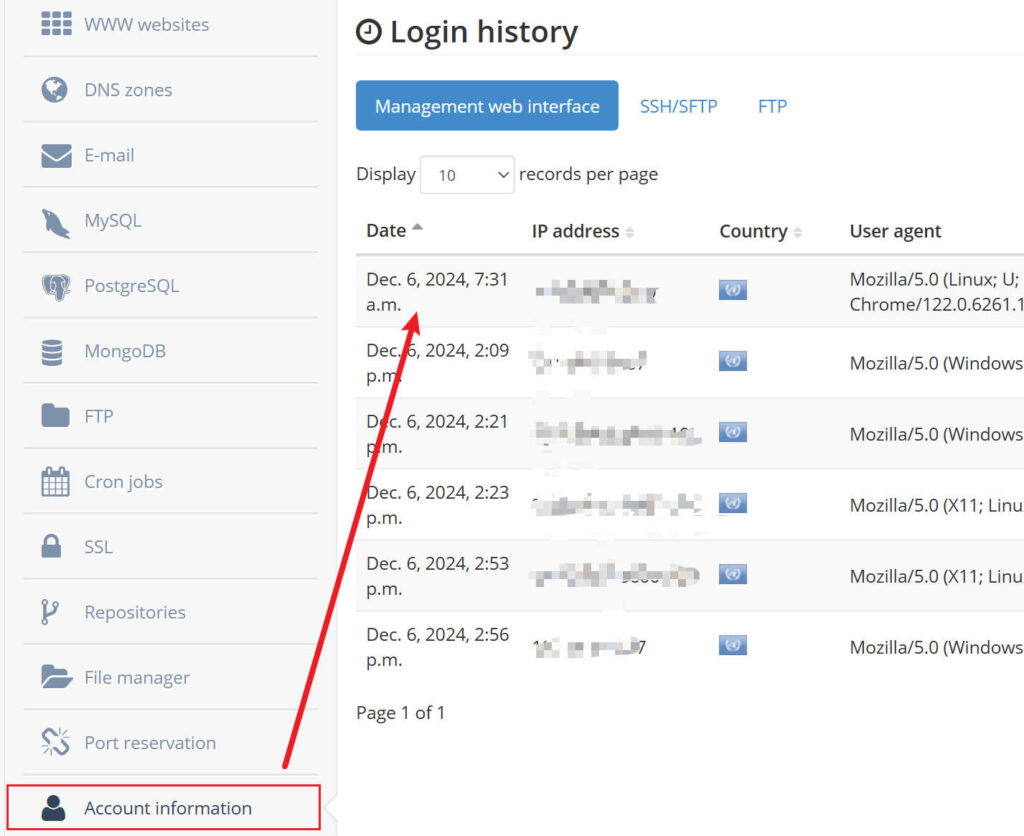Image resolution: width=1024 pixels, height=836 pixels.
Task: Open the records per page dropdown
Action: 467,175
